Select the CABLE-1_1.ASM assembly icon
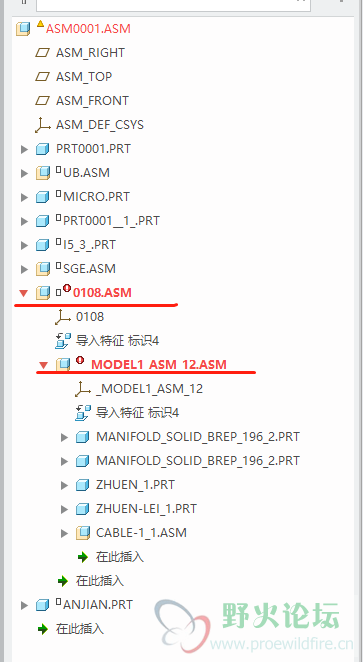 tap(83, 533)
